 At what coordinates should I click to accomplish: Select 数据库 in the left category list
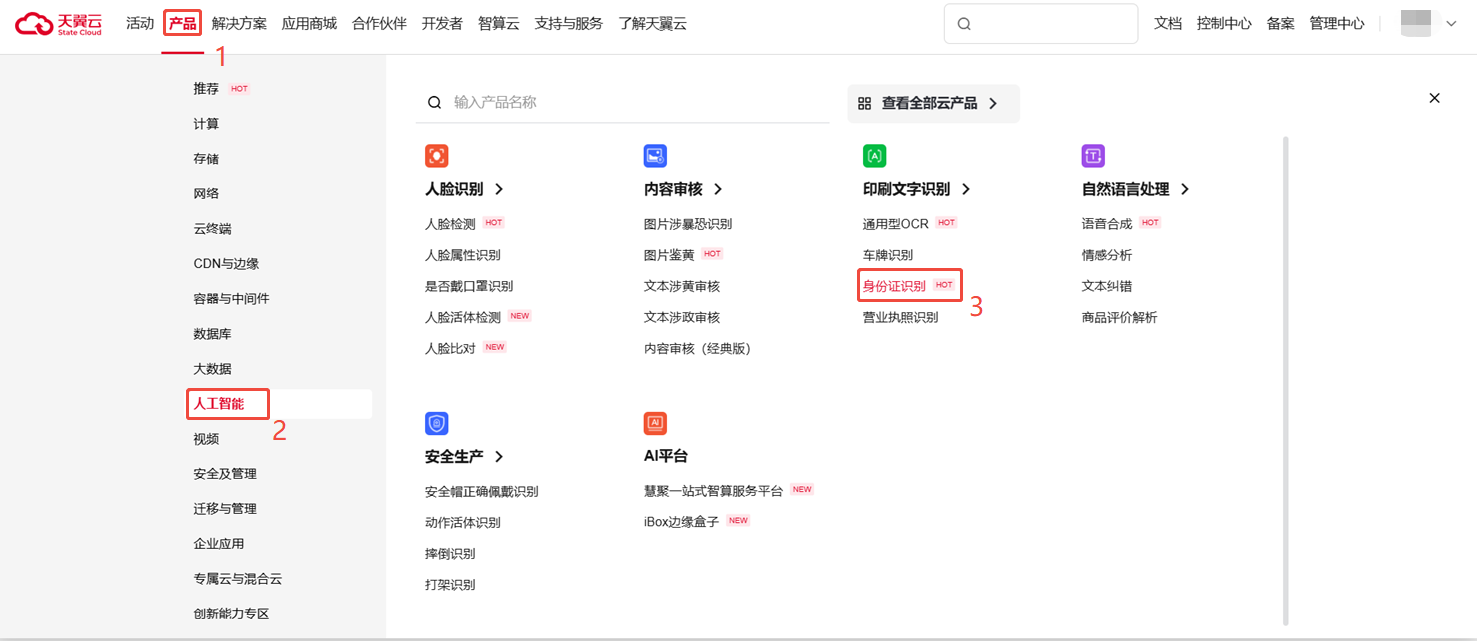click(212, 334)
